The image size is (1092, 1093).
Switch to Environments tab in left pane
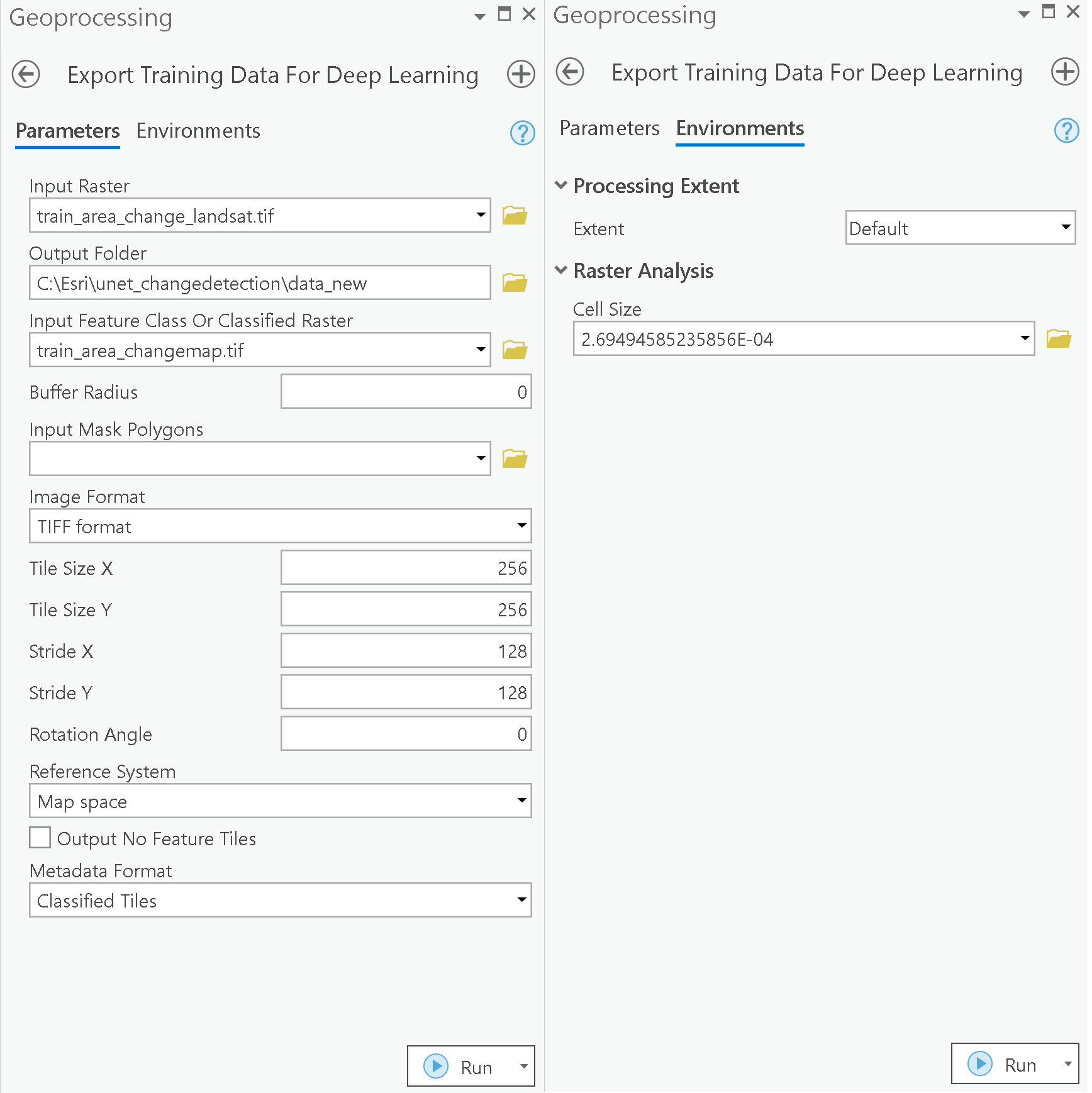pos(198,131)
